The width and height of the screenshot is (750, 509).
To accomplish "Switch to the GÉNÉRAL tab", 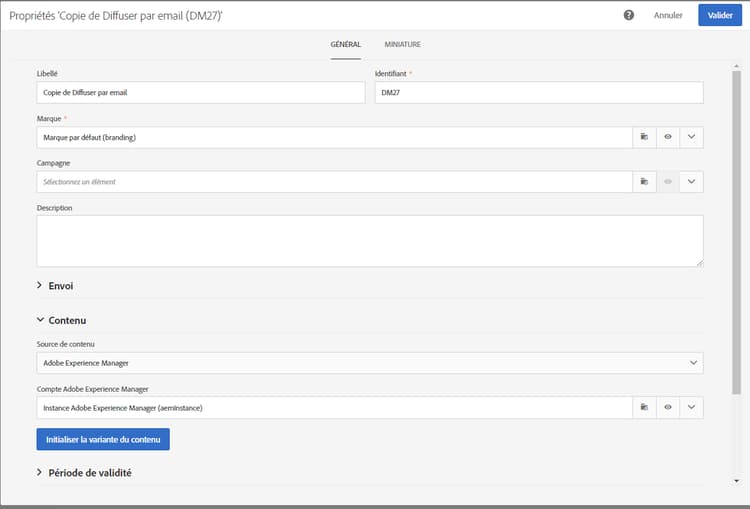I will point(345,44).
